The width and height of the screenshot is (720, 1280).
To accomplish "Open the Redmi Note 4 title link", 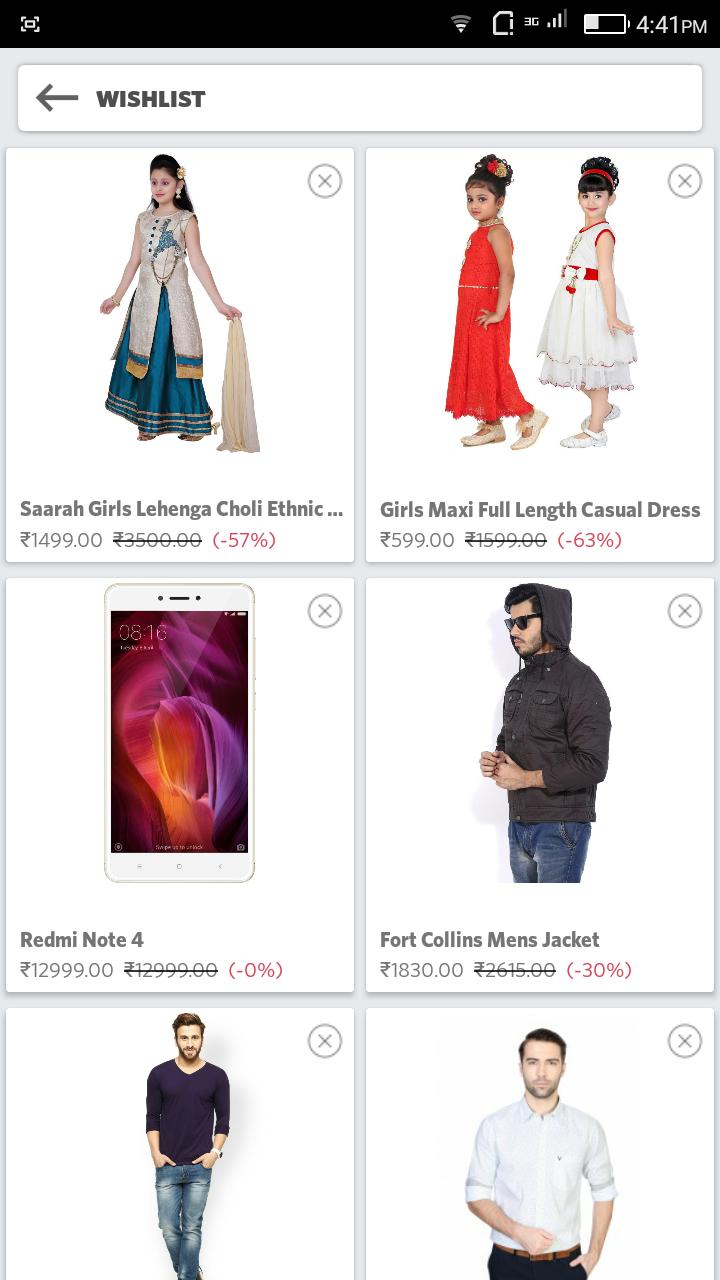I will pyautogui.click(x=82, y=940).
